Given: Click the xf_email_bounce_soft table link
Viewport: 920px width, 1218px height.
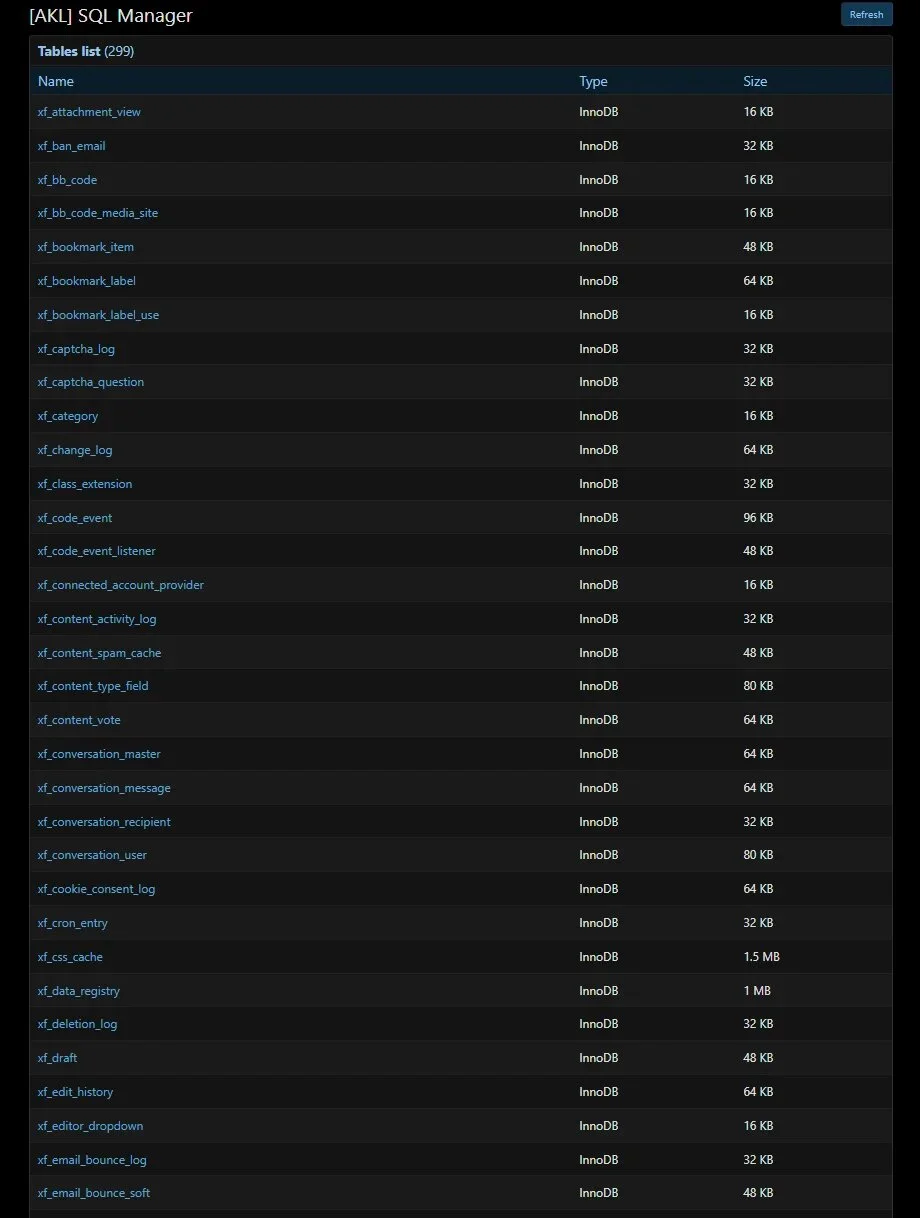Looking at the screenshot, I should coord(94,1193).
